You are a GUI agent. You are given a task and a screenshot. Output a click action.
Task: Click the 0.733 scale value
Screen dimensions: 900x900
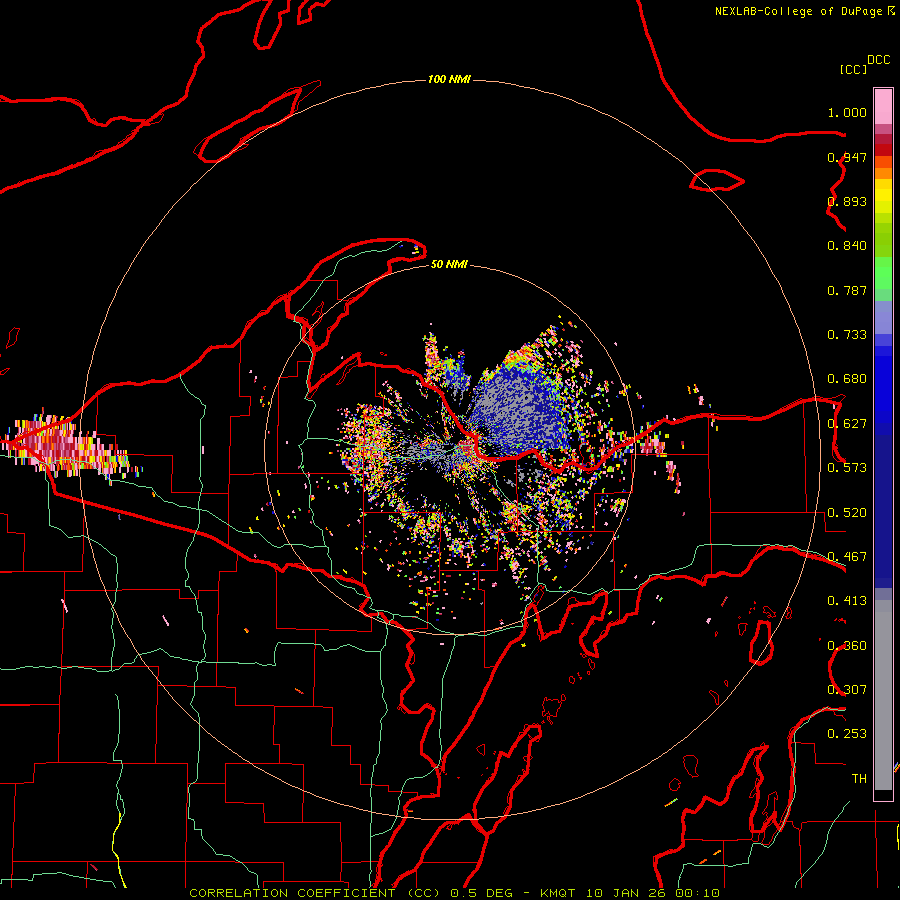847,335
